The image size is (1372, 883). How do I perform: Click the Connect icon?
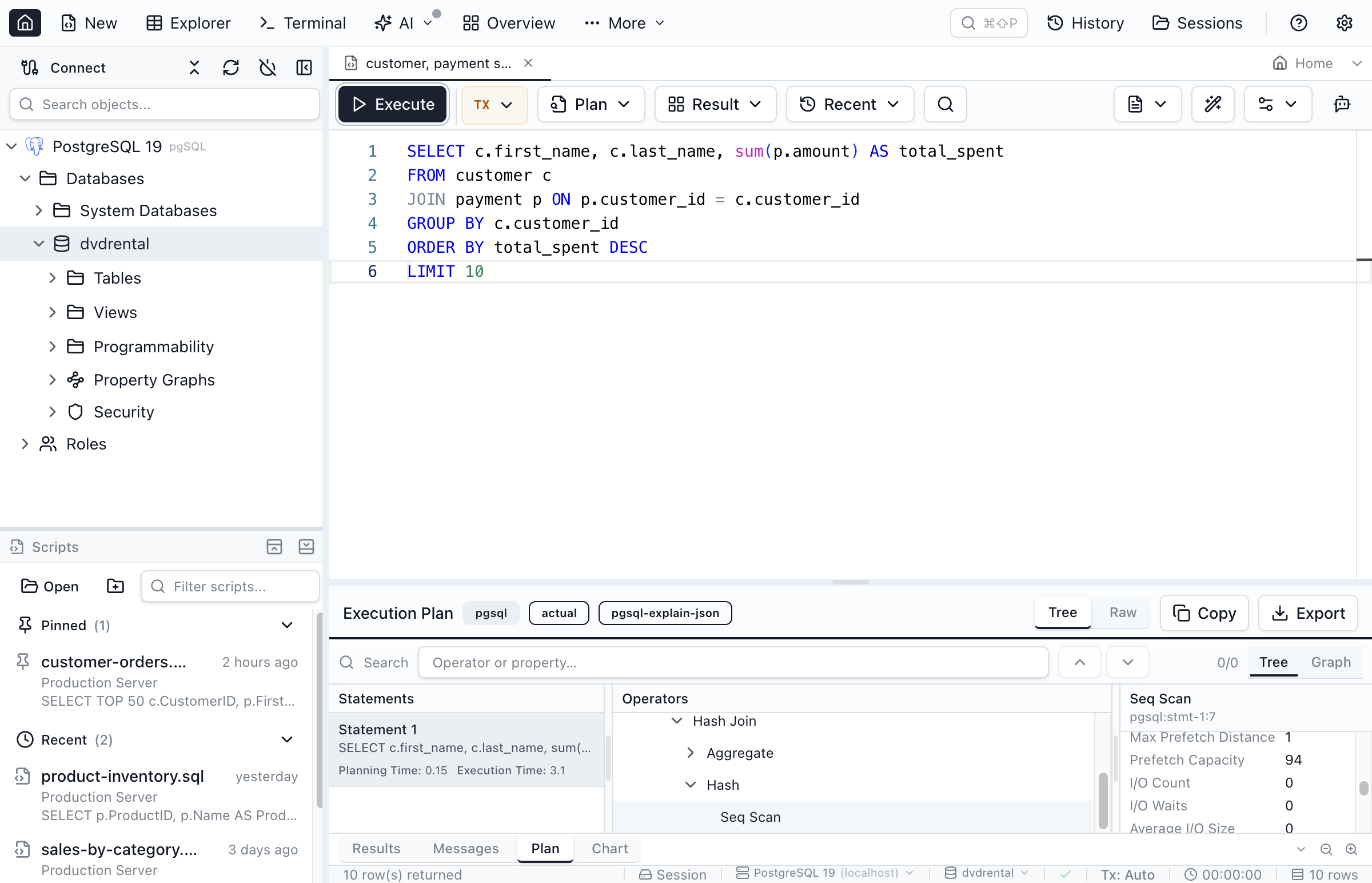(x=30, y=67)
